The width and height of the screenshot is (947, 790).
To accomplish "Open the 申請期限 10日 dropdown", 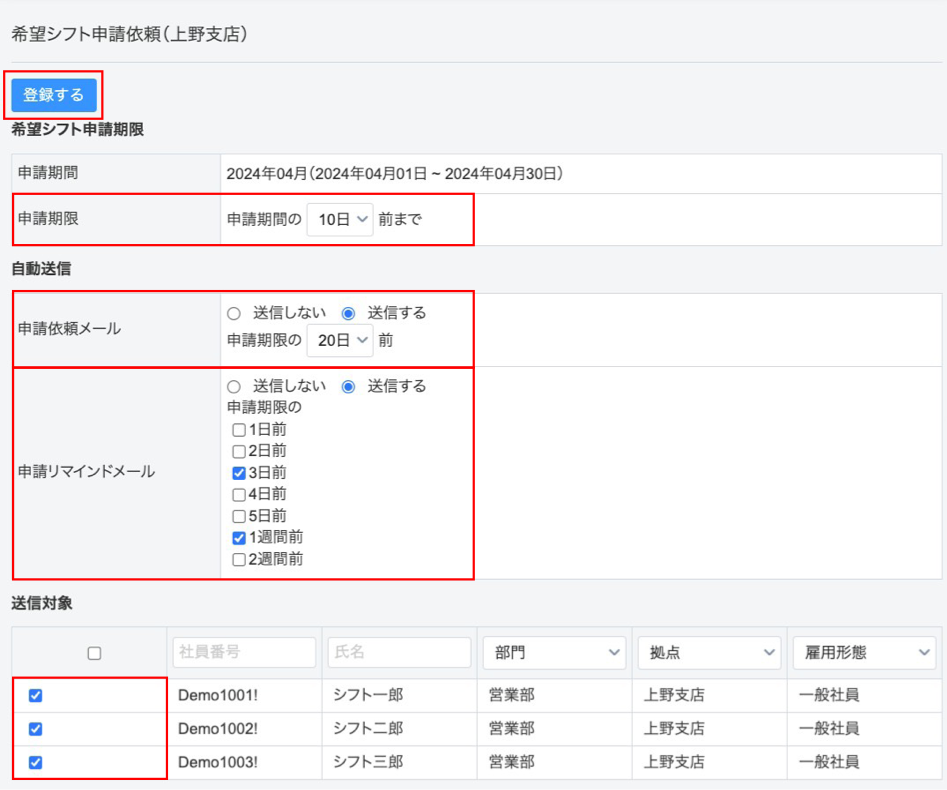I will tap(339, 219).
